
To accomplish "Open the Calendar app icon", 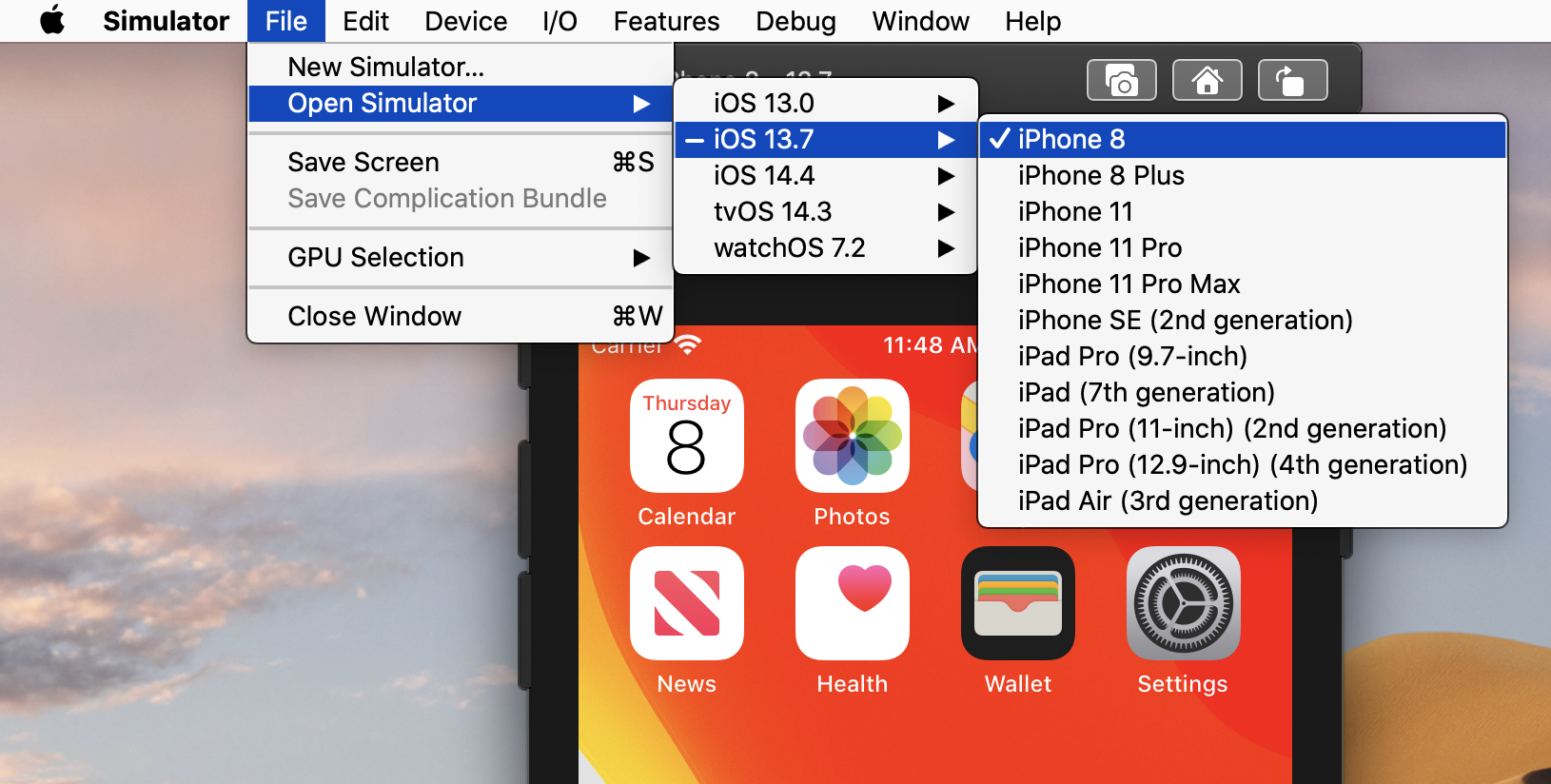I will (x=687, y=436).
